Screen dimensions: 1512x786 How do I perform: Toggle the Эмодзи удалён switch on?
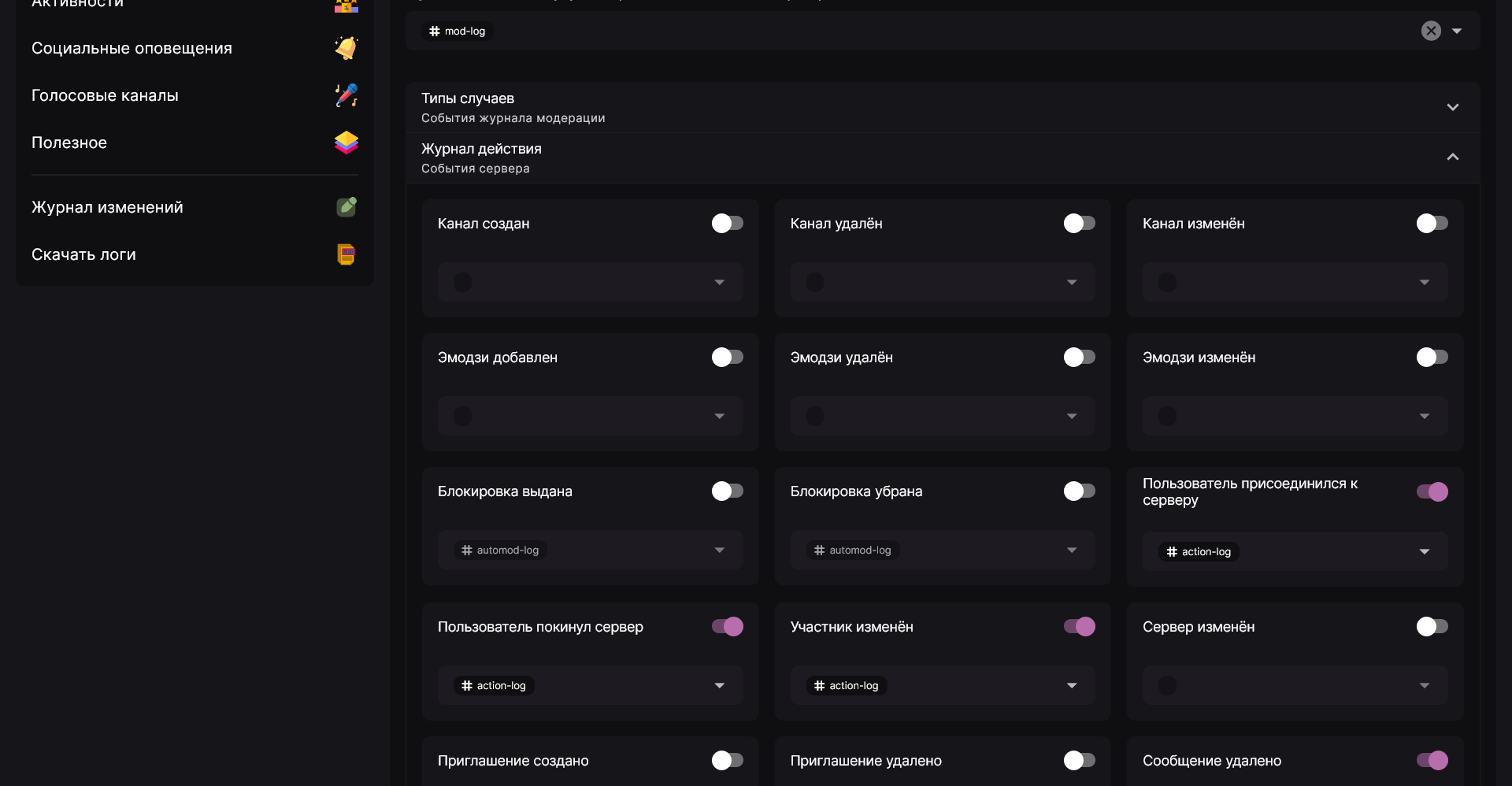pos(1079,358)
